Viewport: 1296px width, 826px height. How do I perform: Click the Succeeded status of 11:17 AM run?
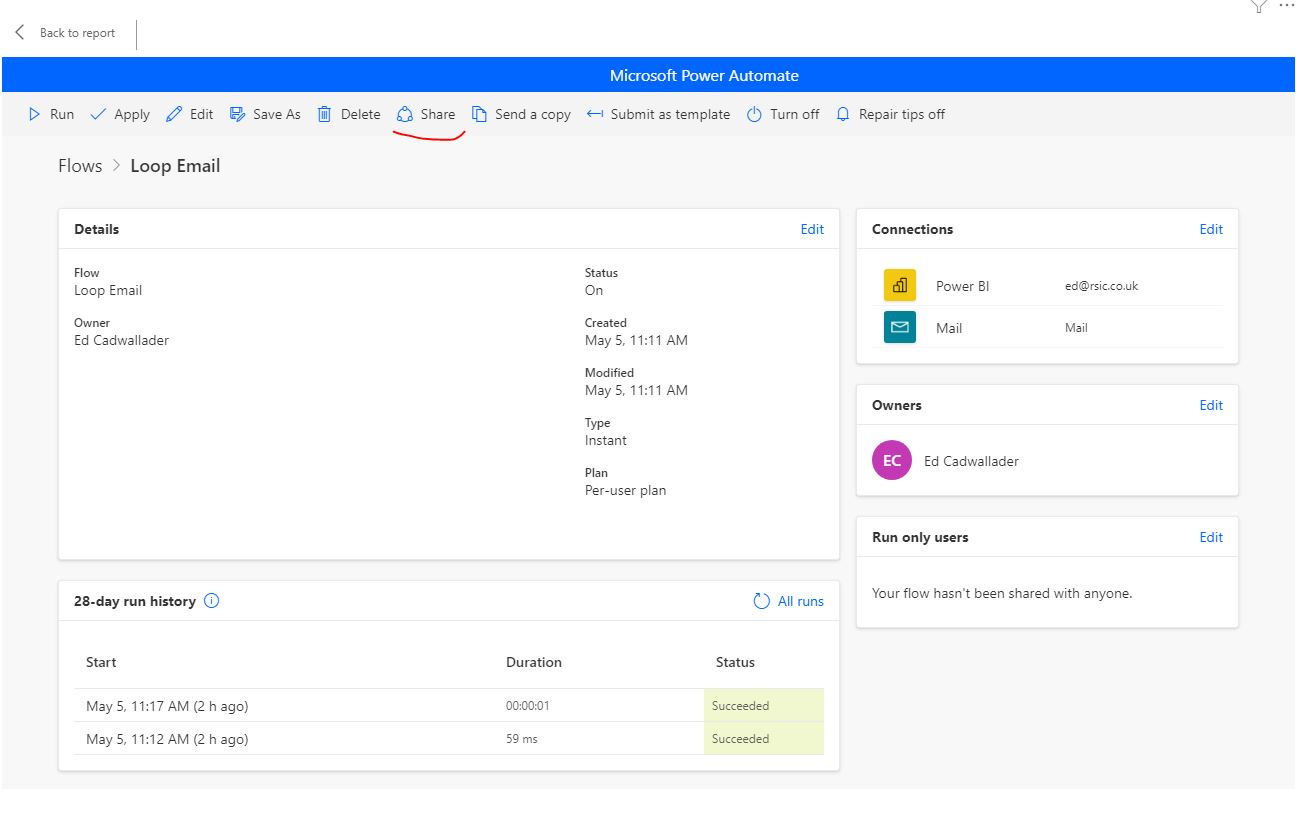click(x=741, y=706)
